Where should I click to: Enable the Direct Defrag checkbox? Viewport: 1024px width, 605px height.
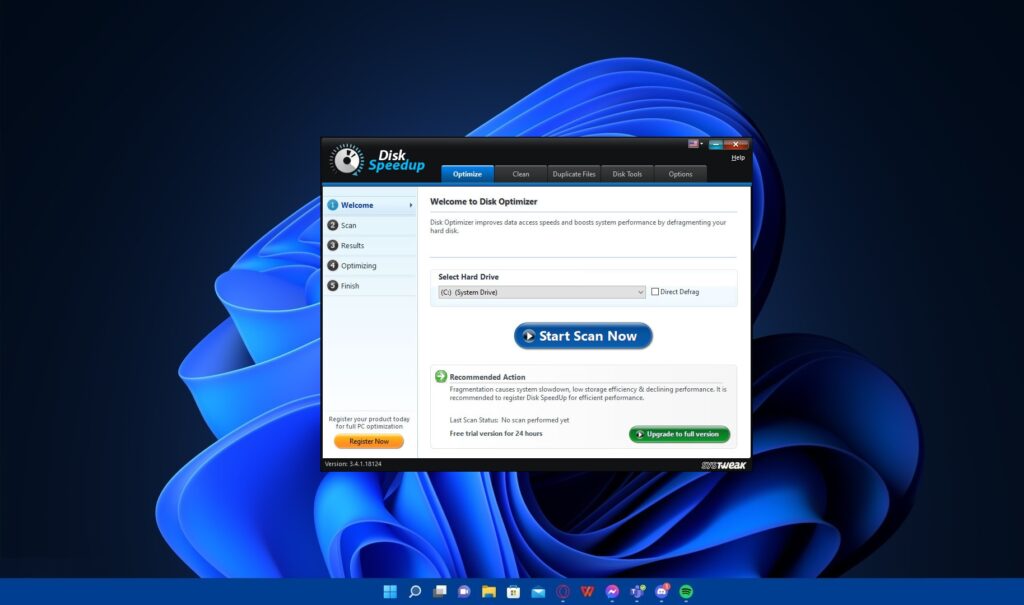(654, 292)
